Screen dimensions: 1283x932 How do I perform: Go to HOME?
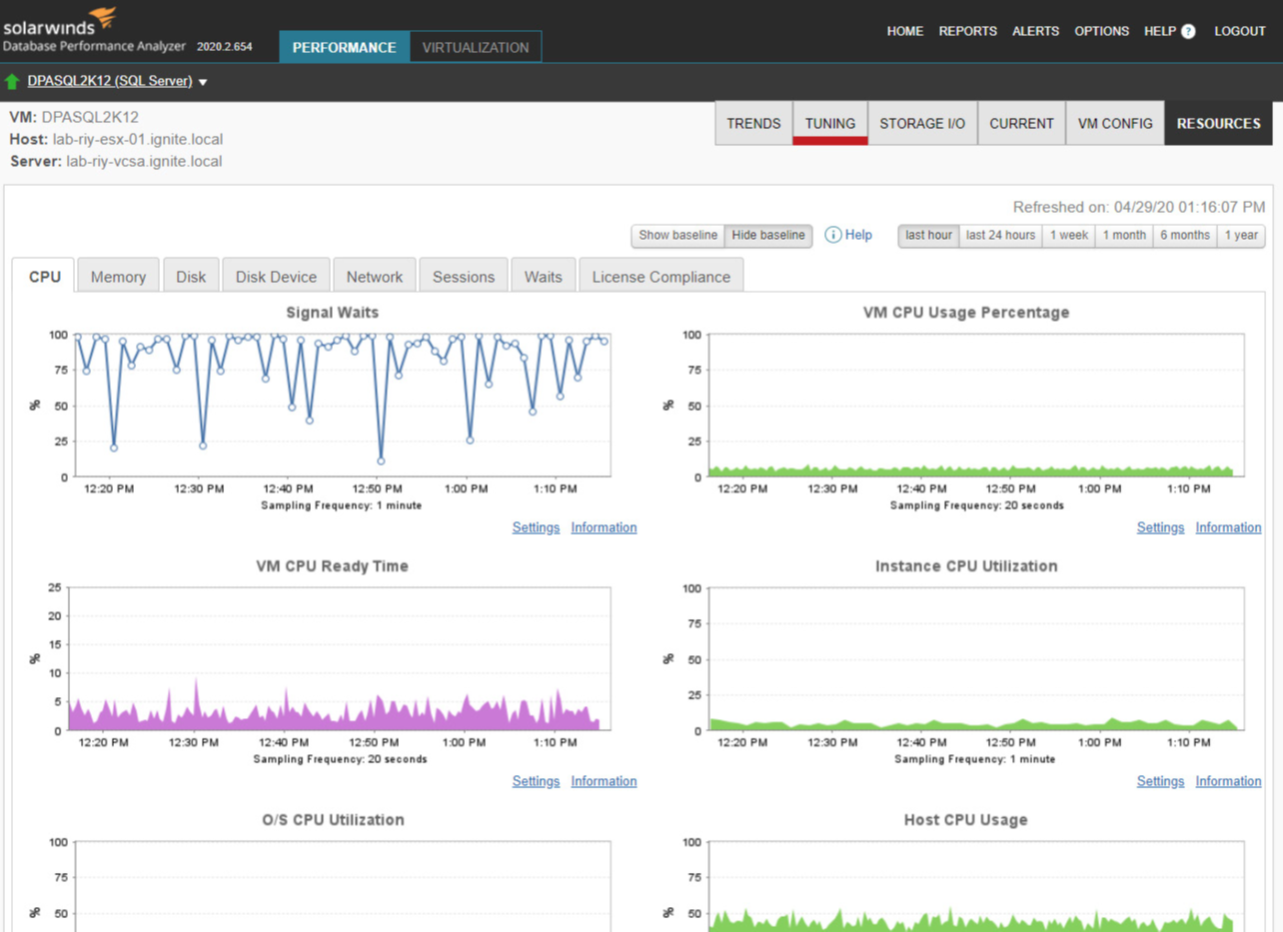[905, 31]
